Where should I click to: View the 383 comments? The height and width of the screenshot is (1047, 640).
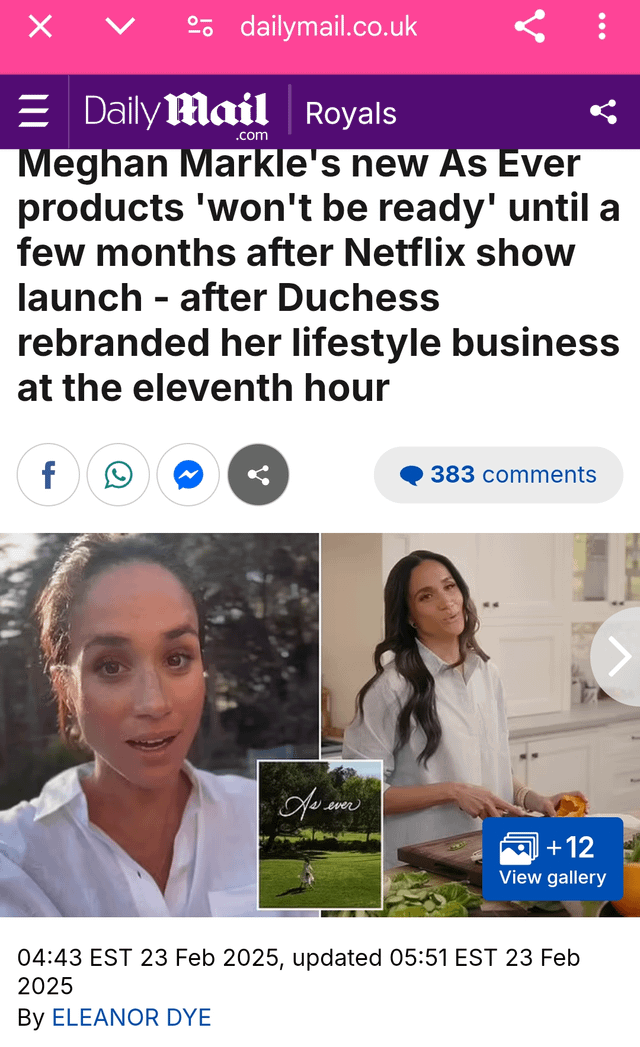498,475
